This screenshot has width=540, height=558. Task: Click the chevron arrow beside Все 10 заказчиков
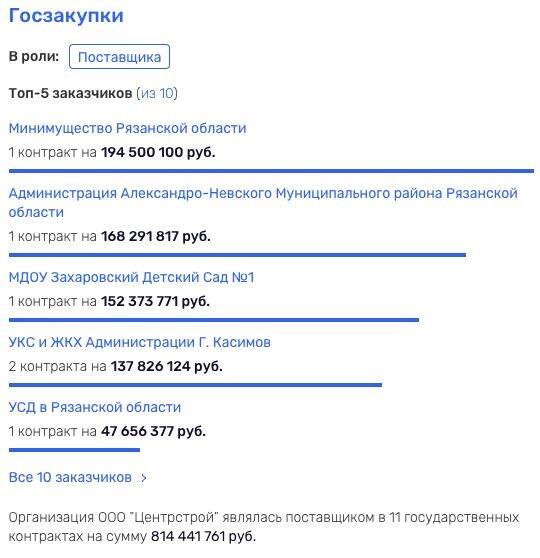click(x=144, y=478)
